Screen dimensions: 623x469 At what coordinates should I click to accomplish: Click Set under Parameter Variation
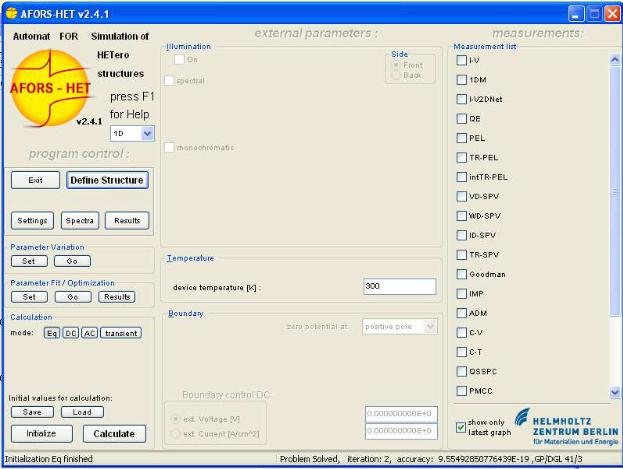pos(29,261)
